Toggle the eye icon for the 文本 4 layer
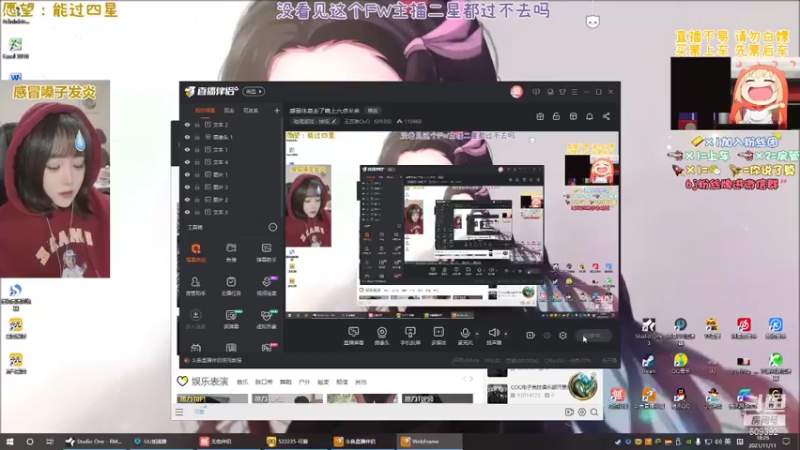 pos(187,162)
